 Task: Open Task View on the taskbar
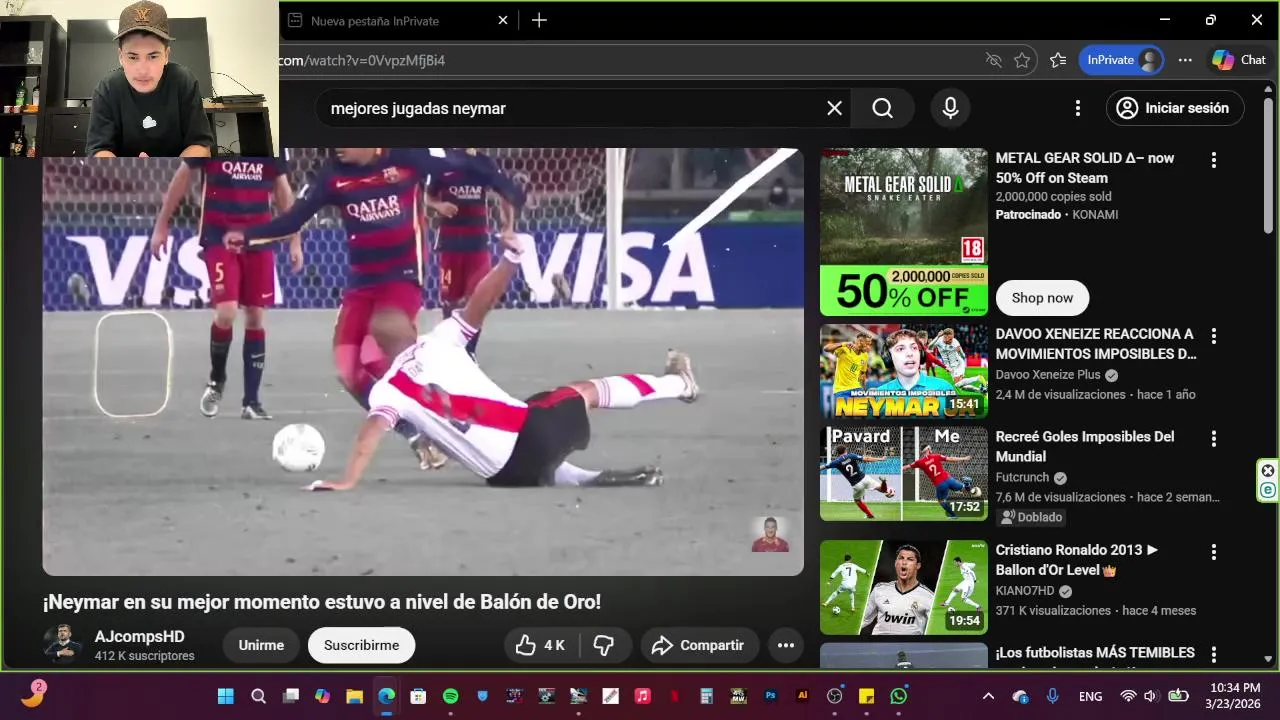[x=290, y=696]
